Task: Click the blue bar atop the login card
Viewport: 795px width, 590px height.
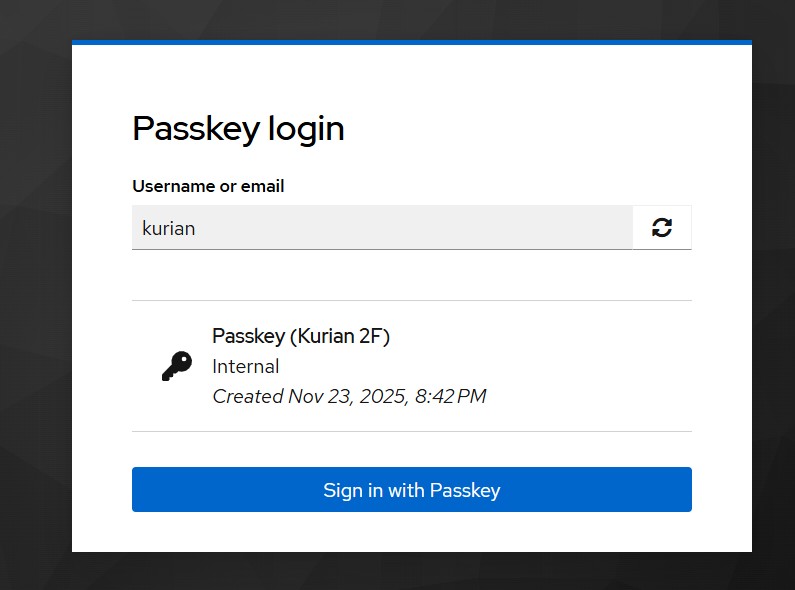Action: 411,42
